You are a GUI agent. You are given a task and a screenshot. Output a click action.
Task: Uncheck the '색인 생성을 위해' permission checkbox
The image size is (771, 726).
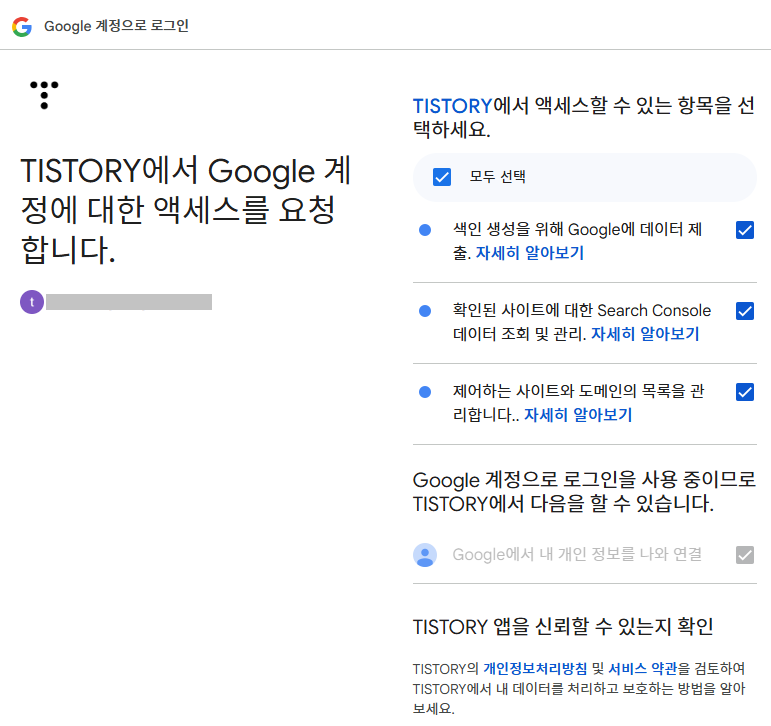[x=745, y=230]
